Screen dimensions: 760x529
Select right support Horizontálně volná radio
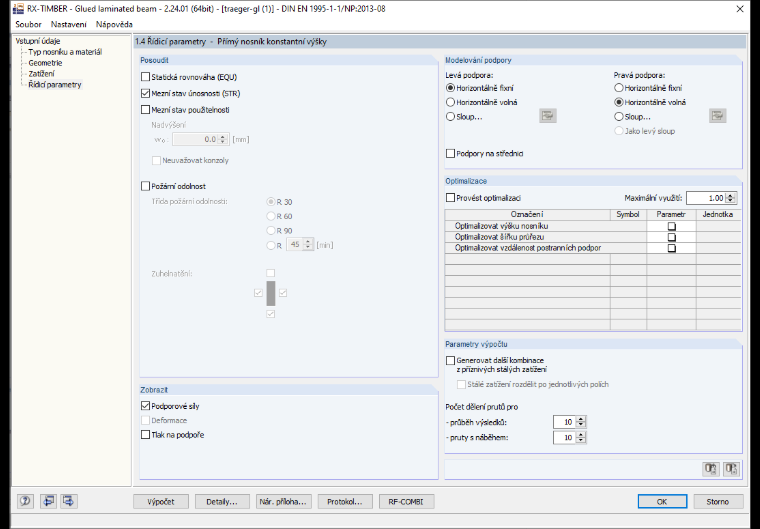(x=618, y=102)
